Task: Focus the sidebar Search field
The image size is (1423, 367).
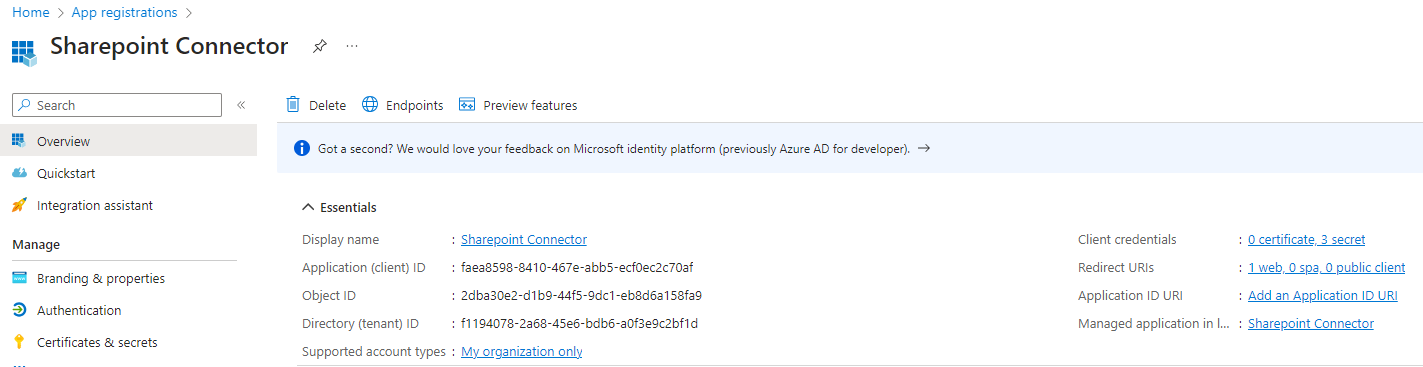Action: tap(116, 105)
